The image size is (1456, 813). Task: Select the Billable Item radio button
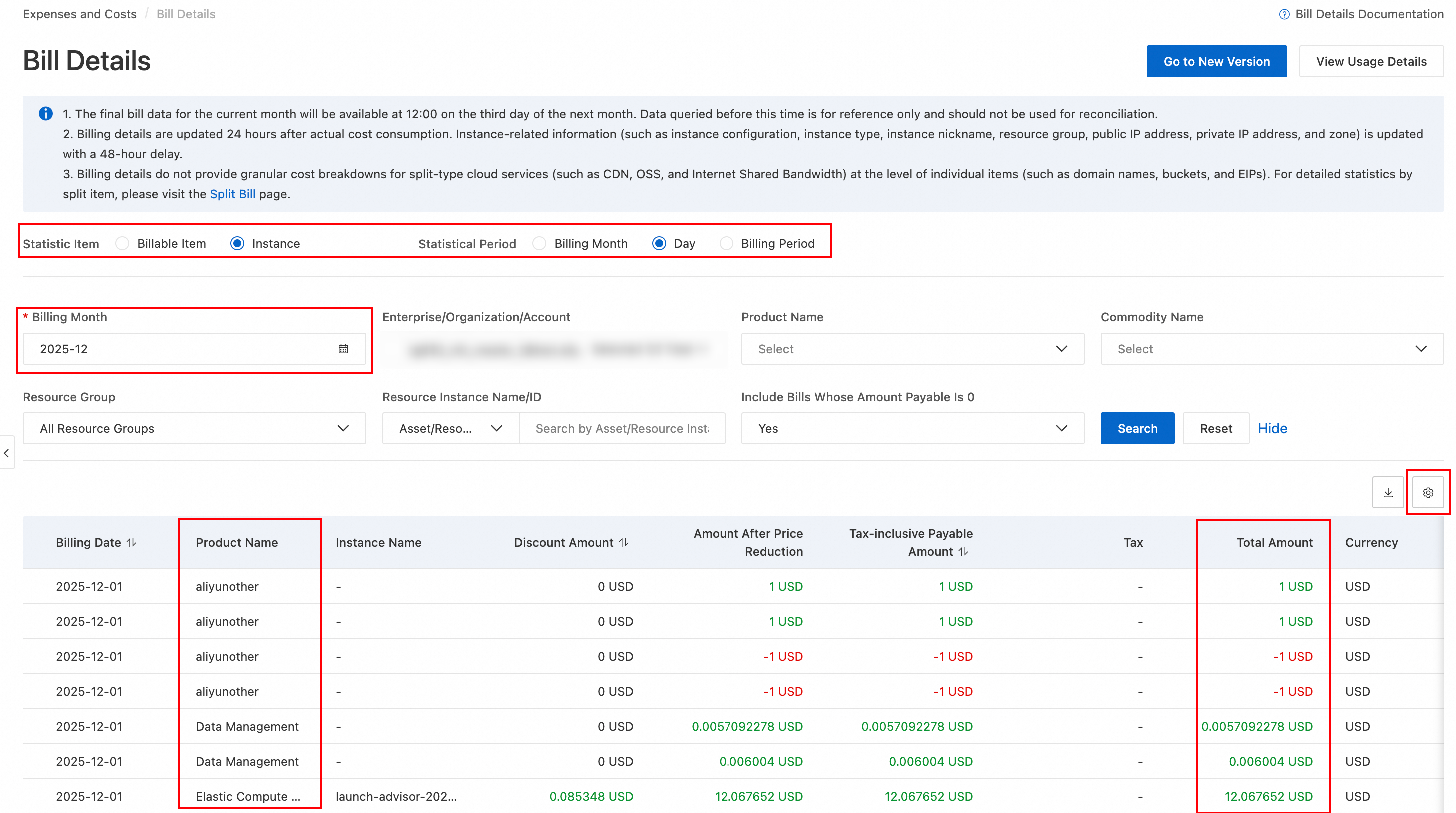122,244
